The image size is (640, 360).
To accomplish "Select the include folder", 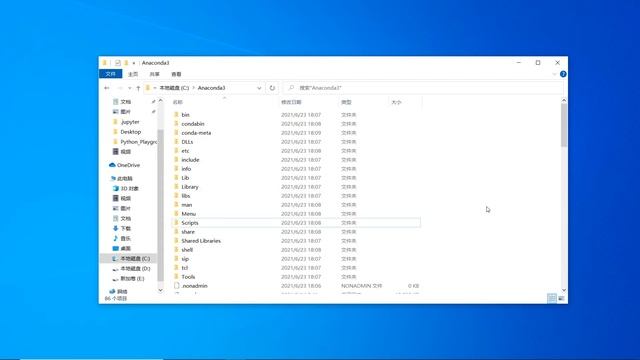I will coord(190,160).
